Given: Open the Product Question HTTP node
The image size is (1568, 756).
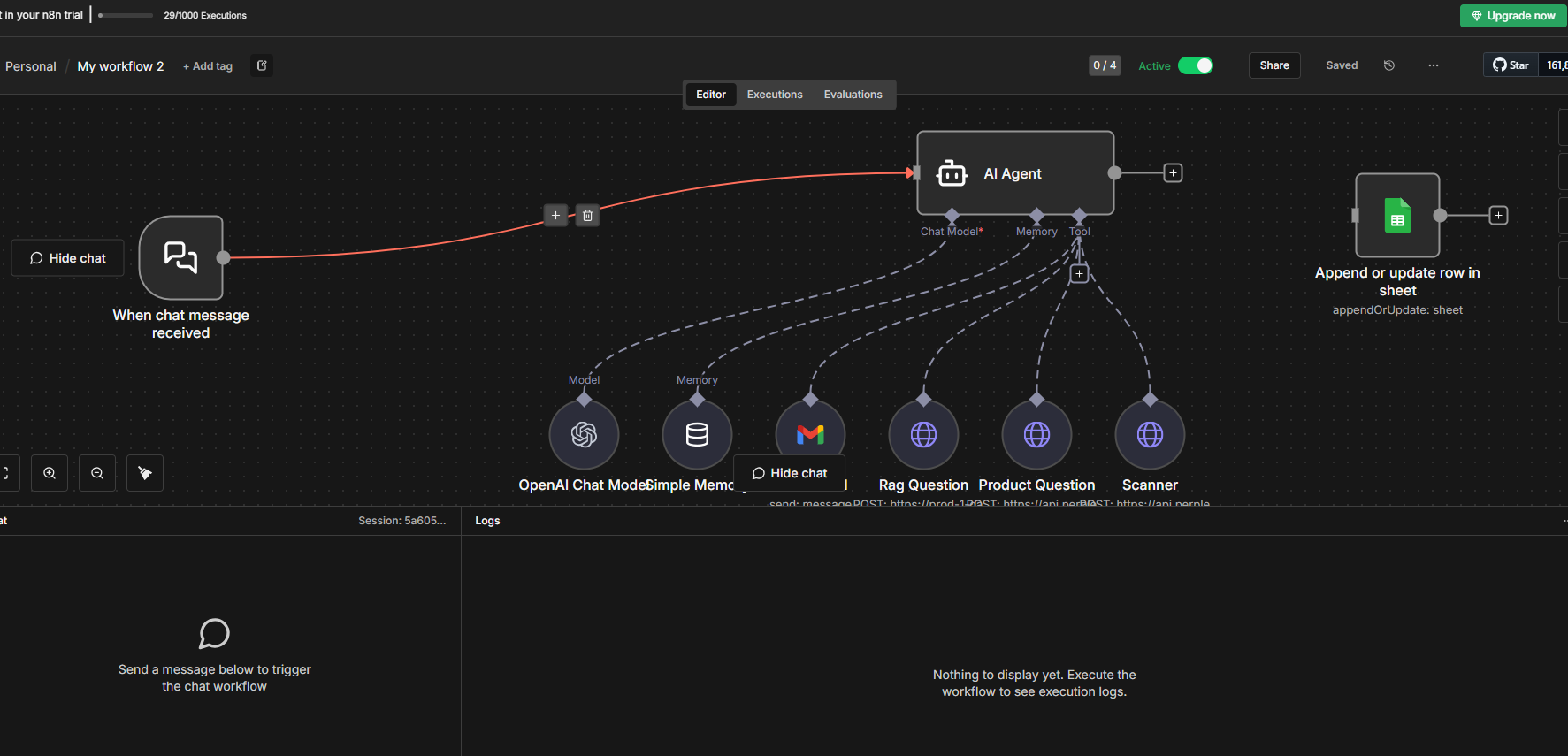Looking at the screenshot, I should point(1036,434).
